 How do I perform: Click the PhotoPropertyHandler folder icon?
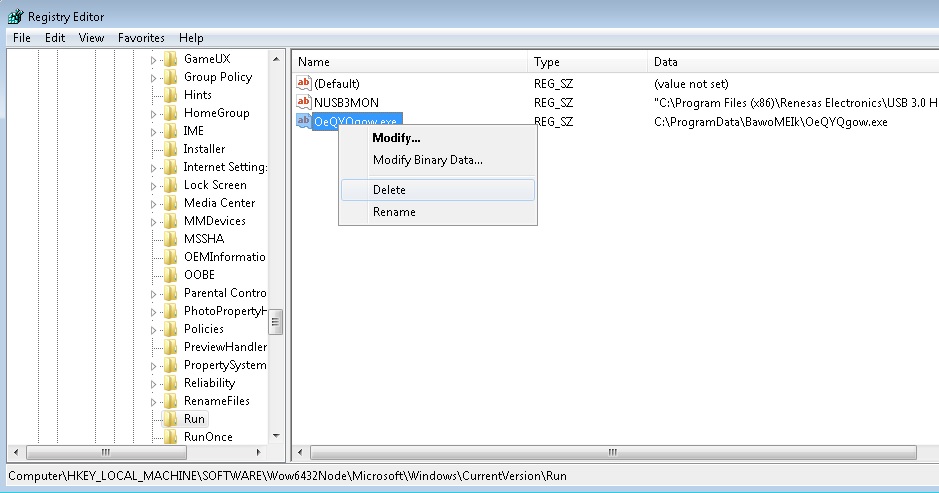coord(171,310)
